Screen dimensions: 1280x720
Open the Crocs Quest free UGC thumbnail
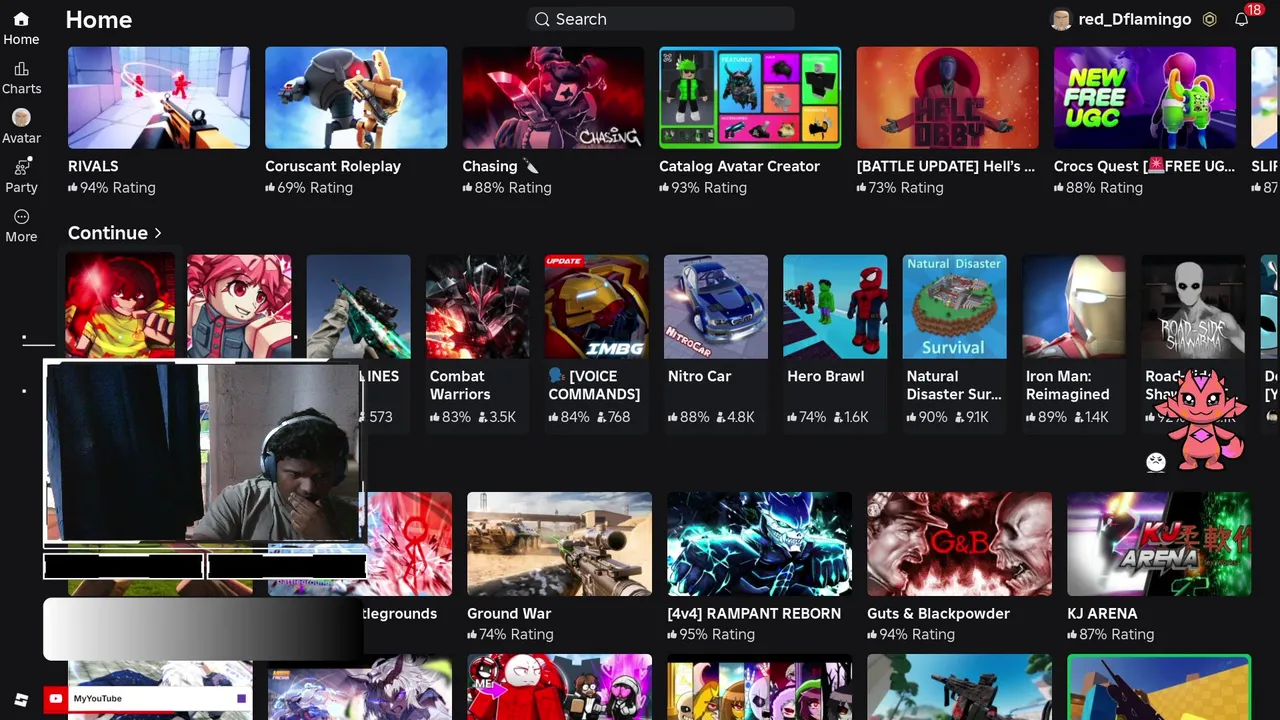click(x=1144, y=97)
